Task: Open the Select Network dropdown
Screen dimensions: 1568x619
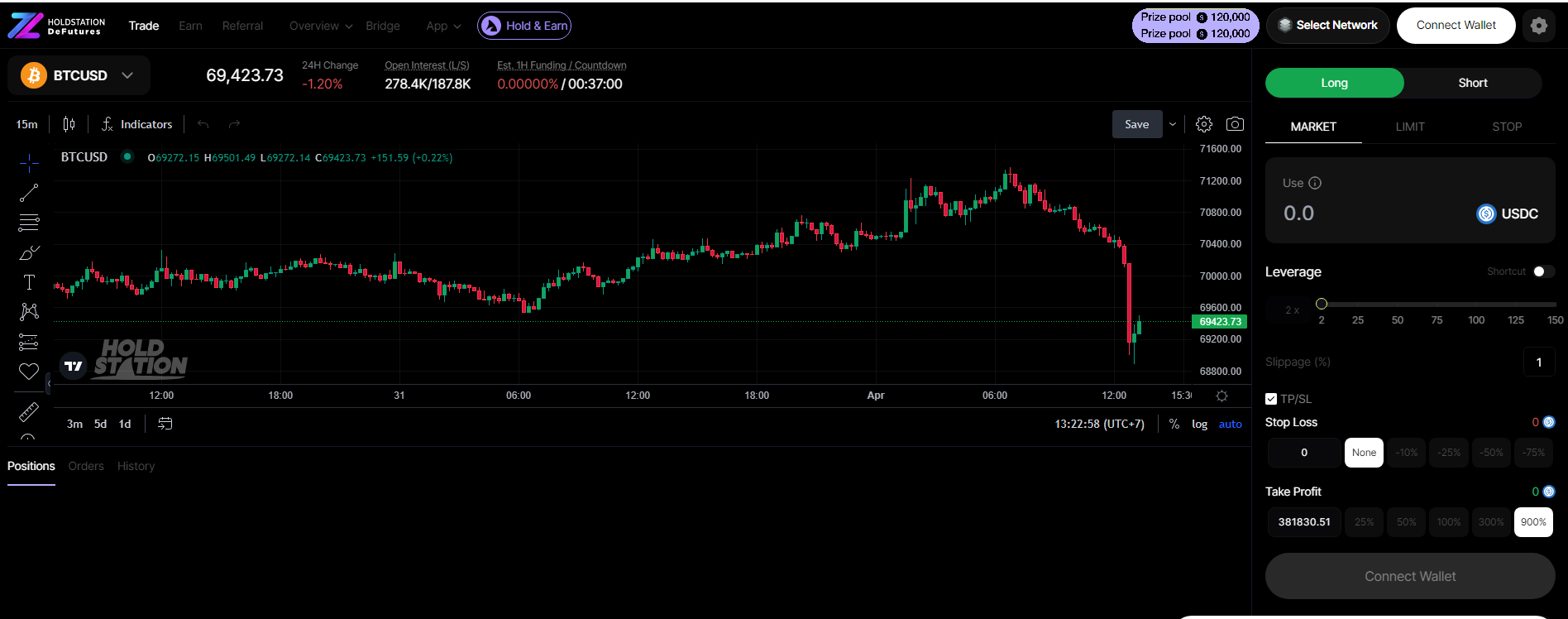Action: coord(1328,26)
